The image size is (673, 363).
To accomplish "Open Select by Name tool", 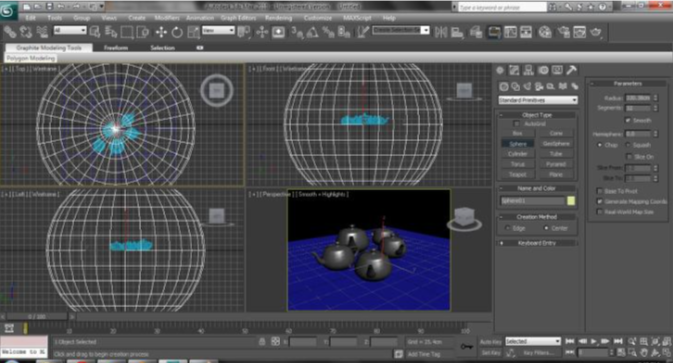I will coord(111,32).
